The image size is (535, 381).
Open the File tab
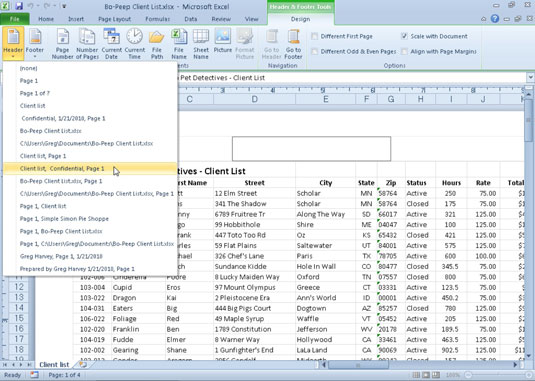(x=15, y=19)
